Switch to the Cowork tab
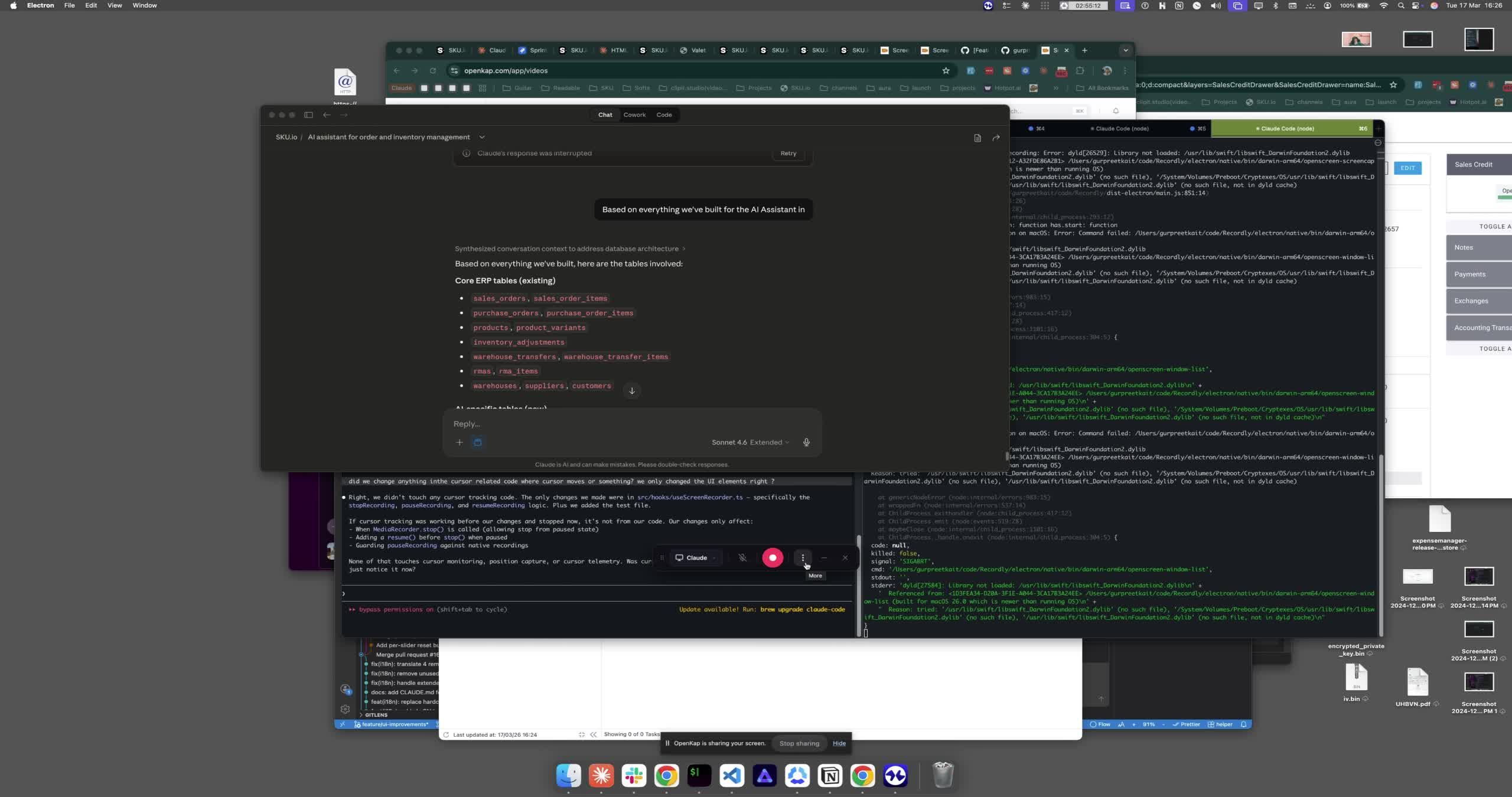Viewport: 1512px width, 797px height. click(634, 115)
